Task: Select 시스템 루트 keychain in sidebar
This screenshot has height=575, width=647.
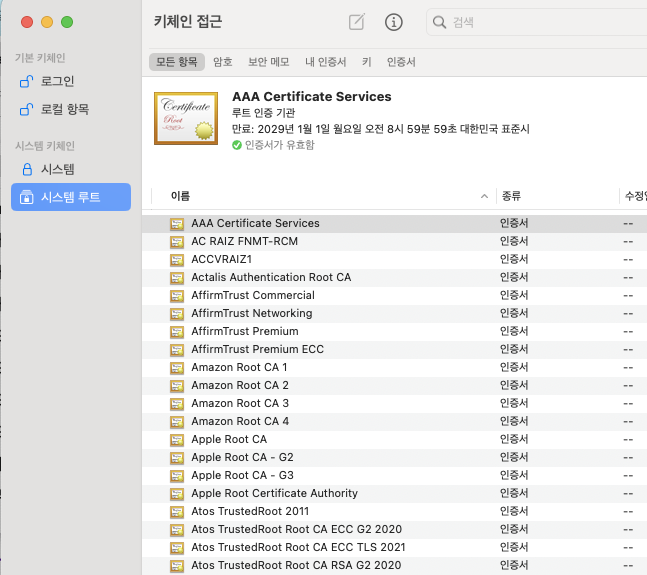Action: [x=71, y=197]
